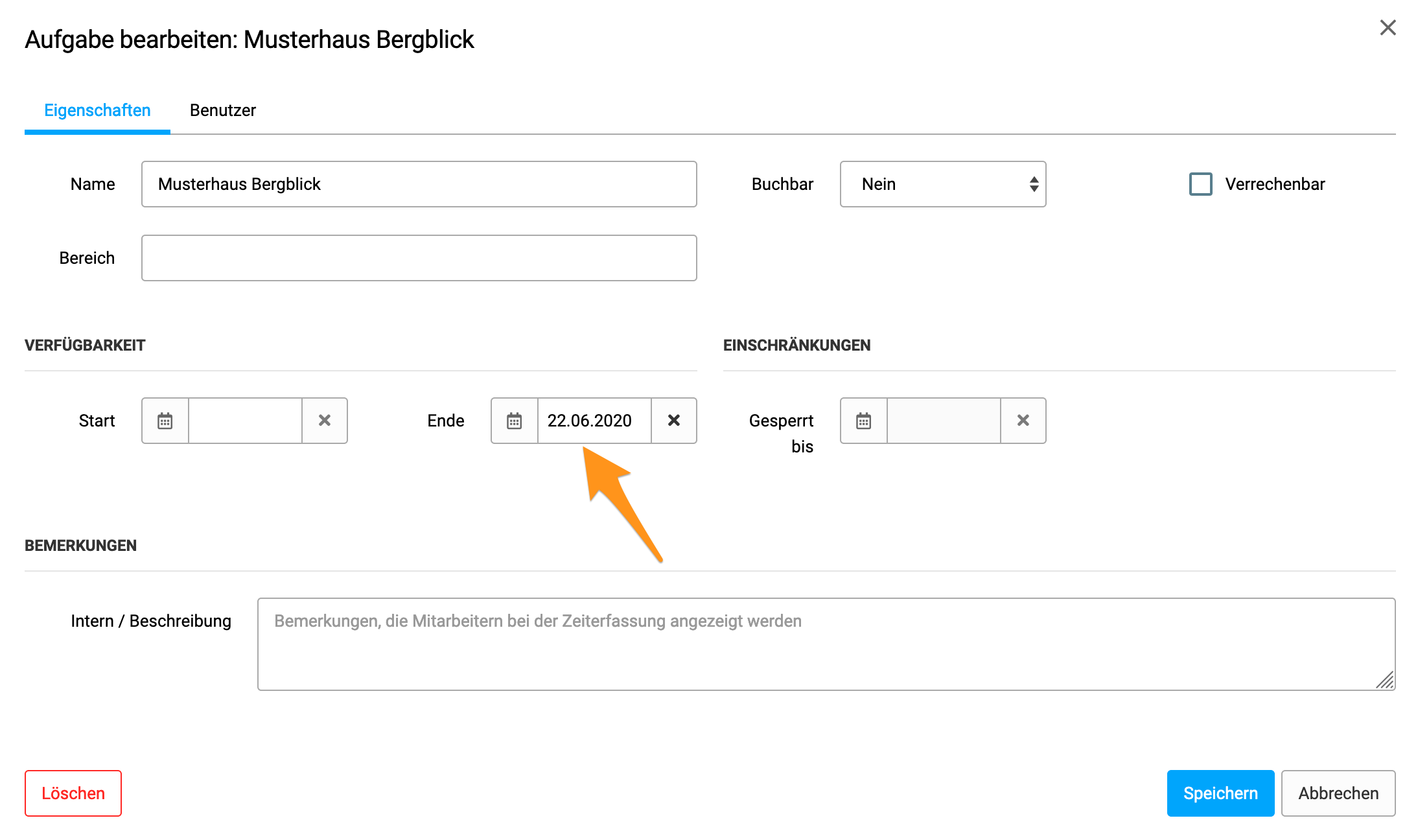Open the Buchbar dropdown
Screen dimensions: 1418x840
(x=943, y=184)
